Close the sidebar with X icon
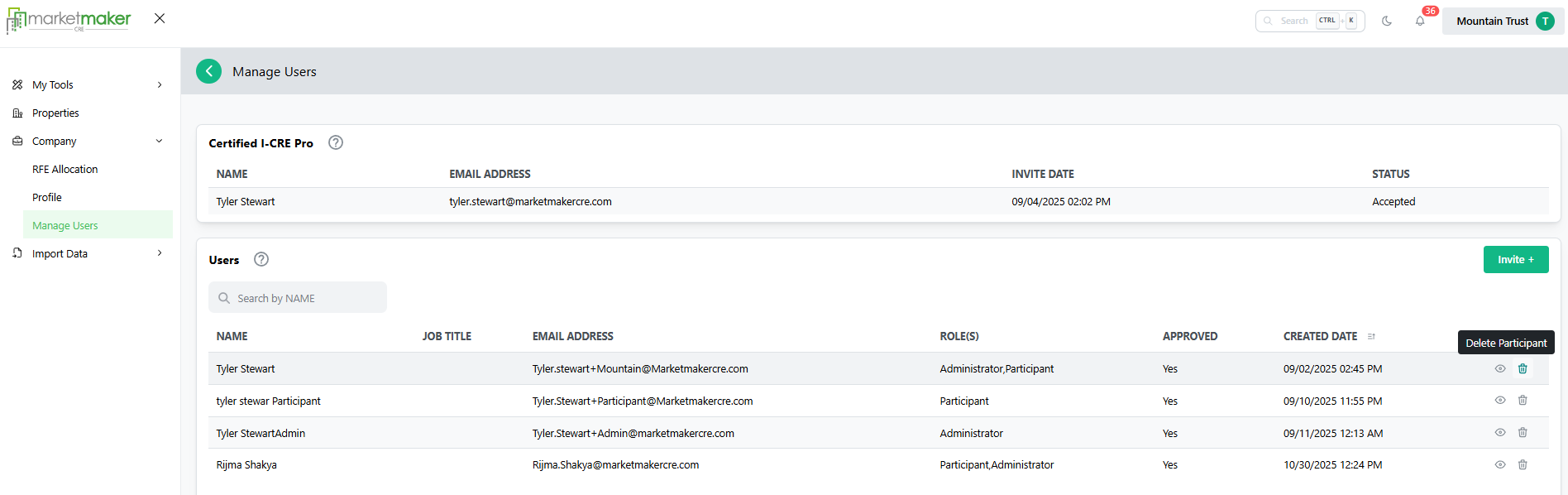Viewport: 1568px width, 495px height. tap(160, 18)
